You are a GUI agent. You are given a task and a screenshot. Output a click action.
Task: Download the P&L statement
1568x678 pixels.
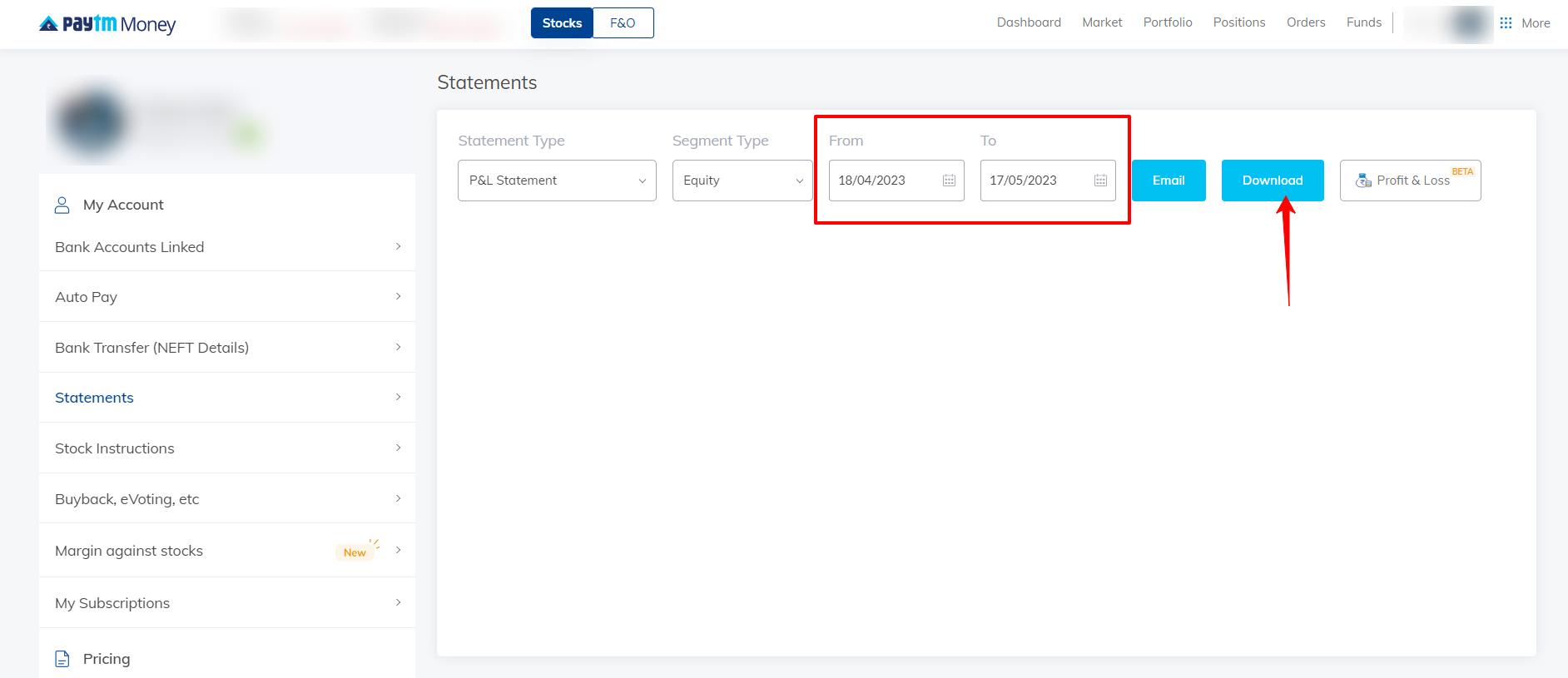pyautogui.click(x=1272, y=181)
